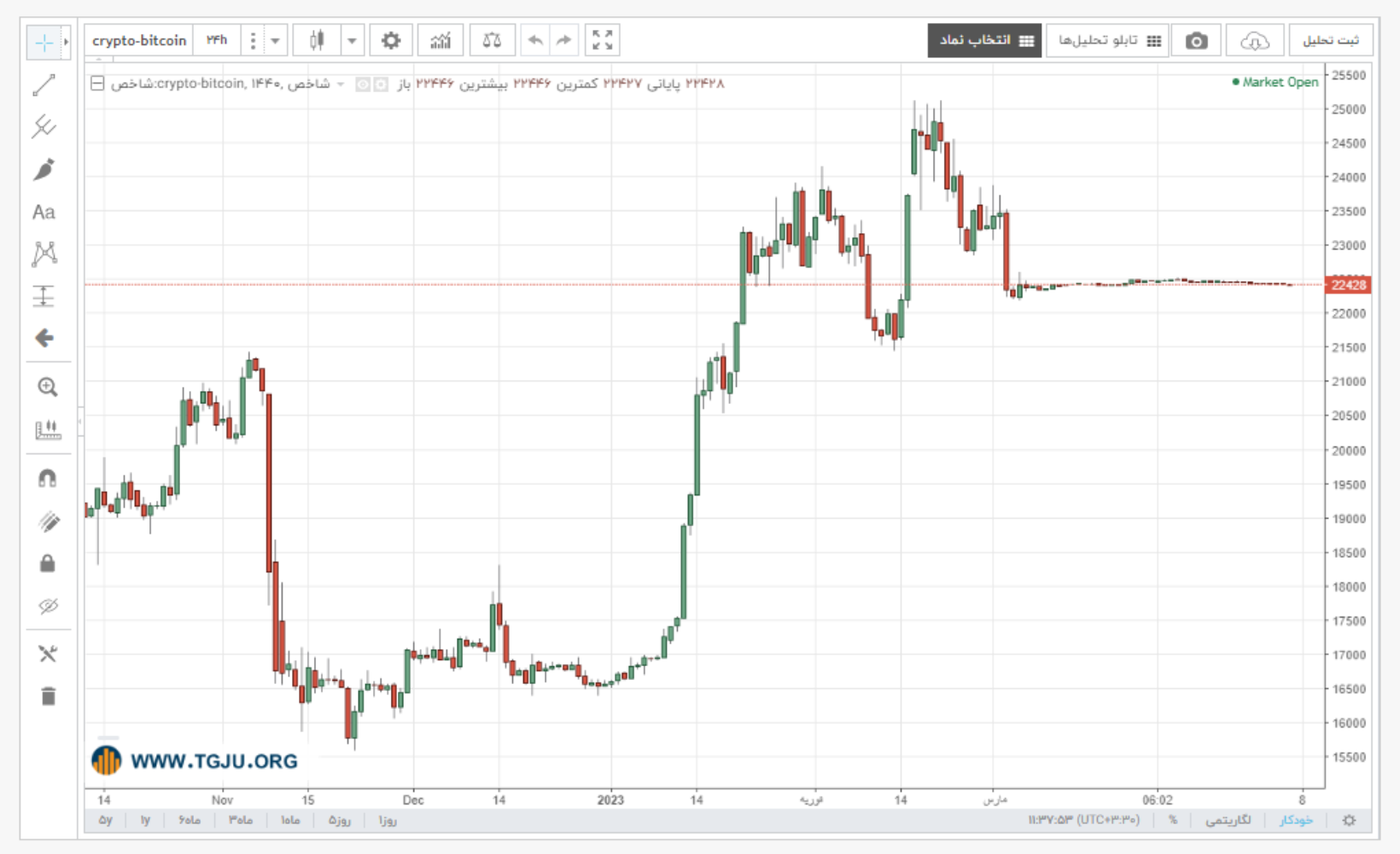Screen dimensions: 1400x854
Task: Take a chart snapshot with camera icon
Action: (1197, 41)
